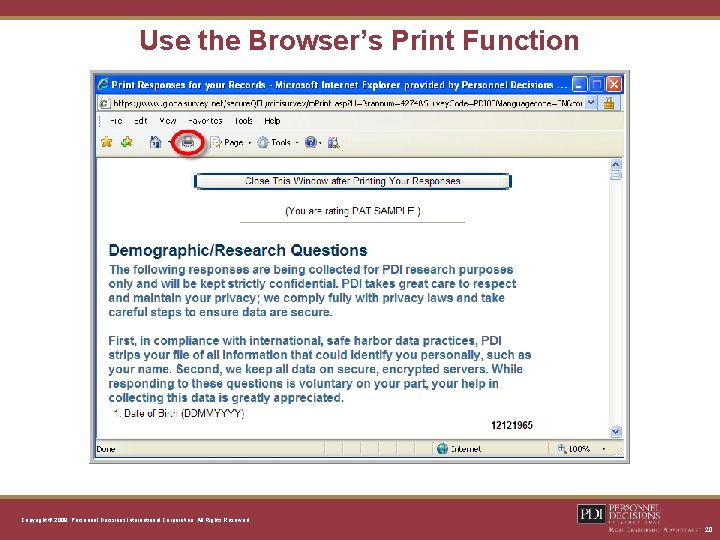Click the Print icon in the toolbar
Image resolution: width=720 pixels, height=540 pixels.
click(188, 143)
